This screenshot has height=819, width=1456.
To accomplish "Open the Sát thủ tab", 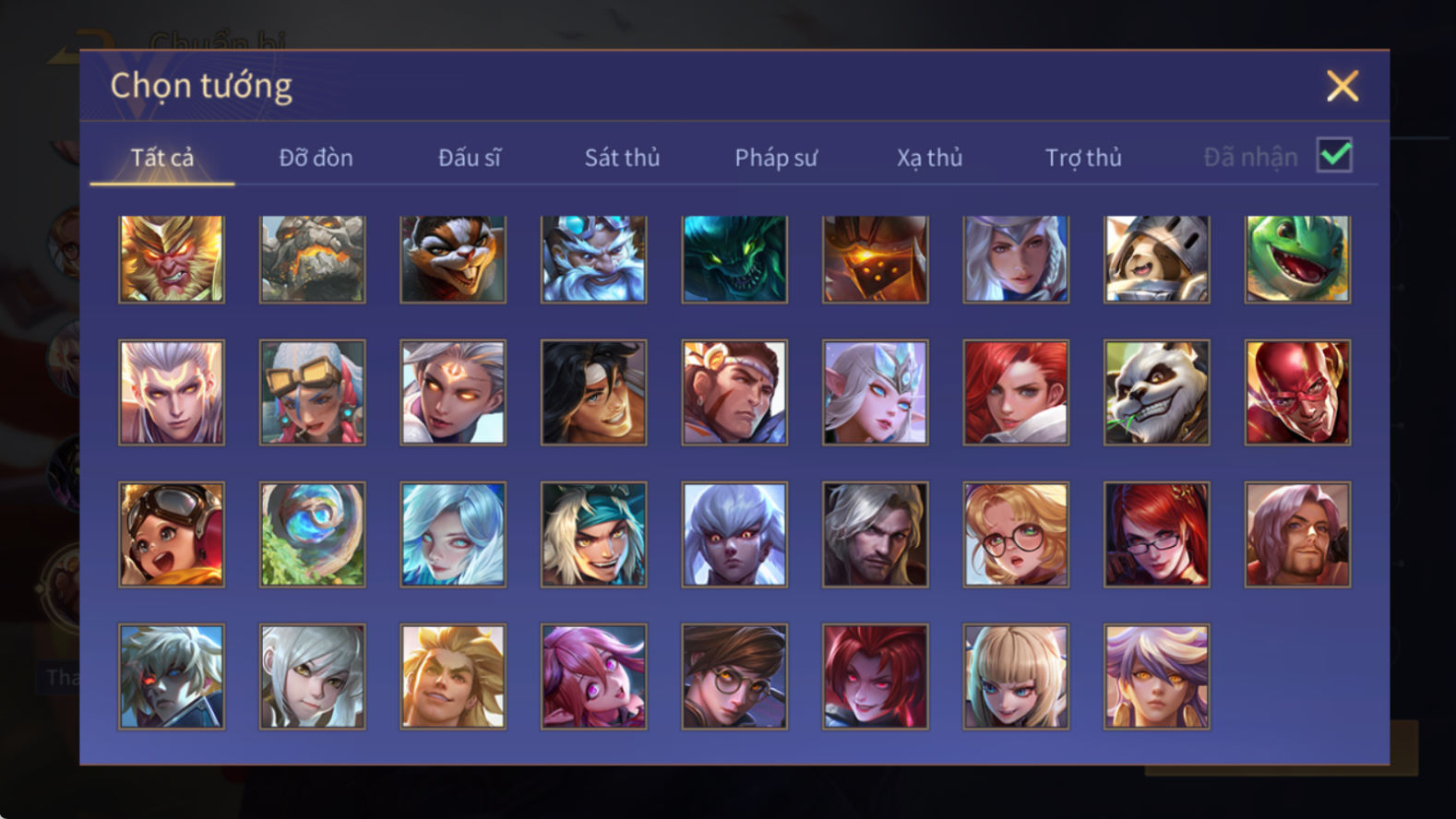I will 622,158.
